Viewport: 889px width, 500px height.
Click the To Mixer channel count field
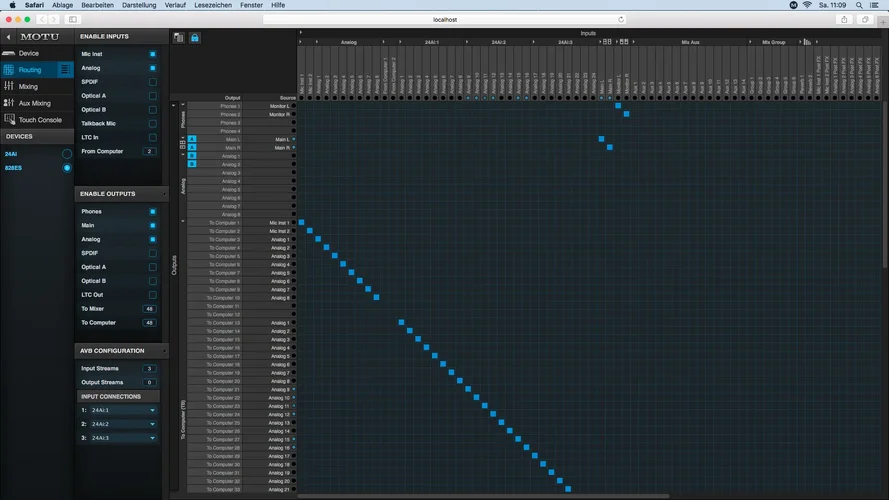(x=150, y=309)
